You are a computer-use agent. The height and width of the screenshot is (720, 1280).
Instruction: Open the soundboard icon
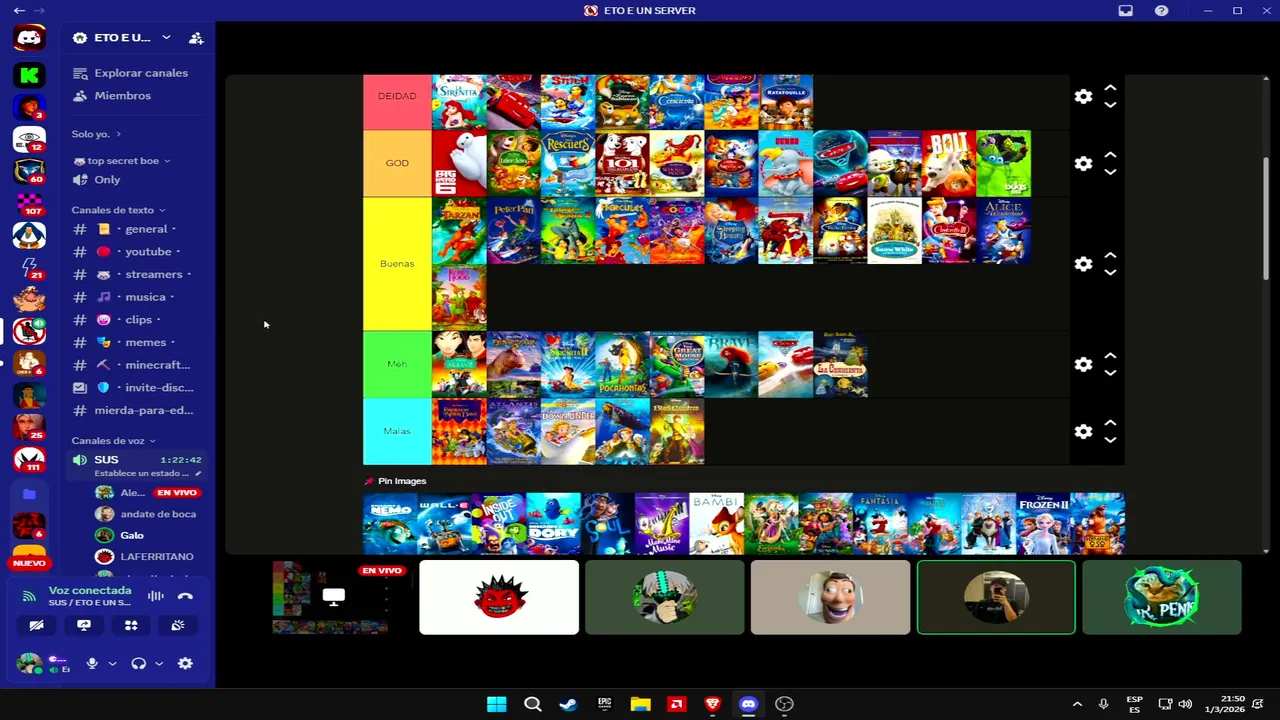[x=177, y=625]
